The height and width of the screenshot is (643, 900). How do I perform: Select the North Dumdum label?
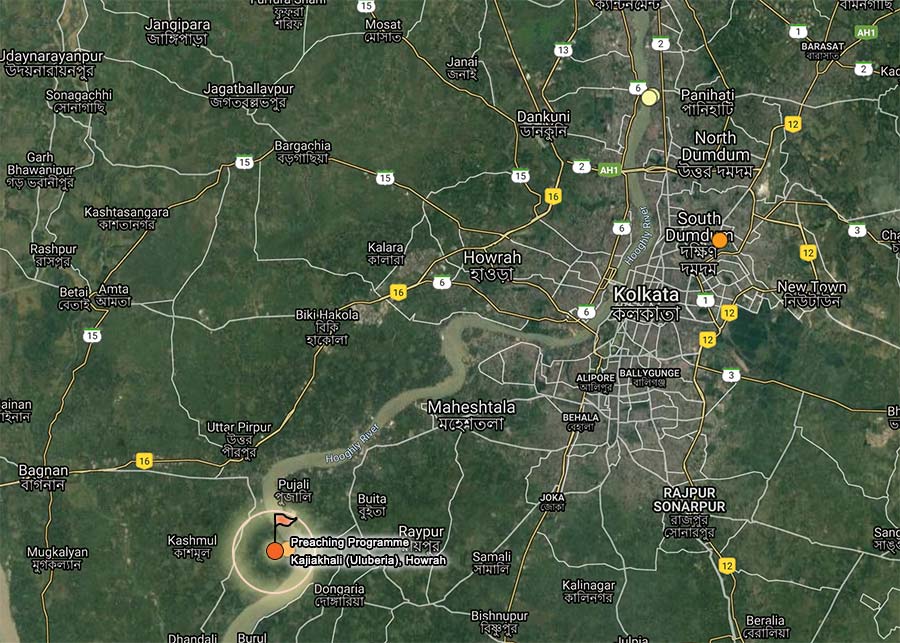716,155
